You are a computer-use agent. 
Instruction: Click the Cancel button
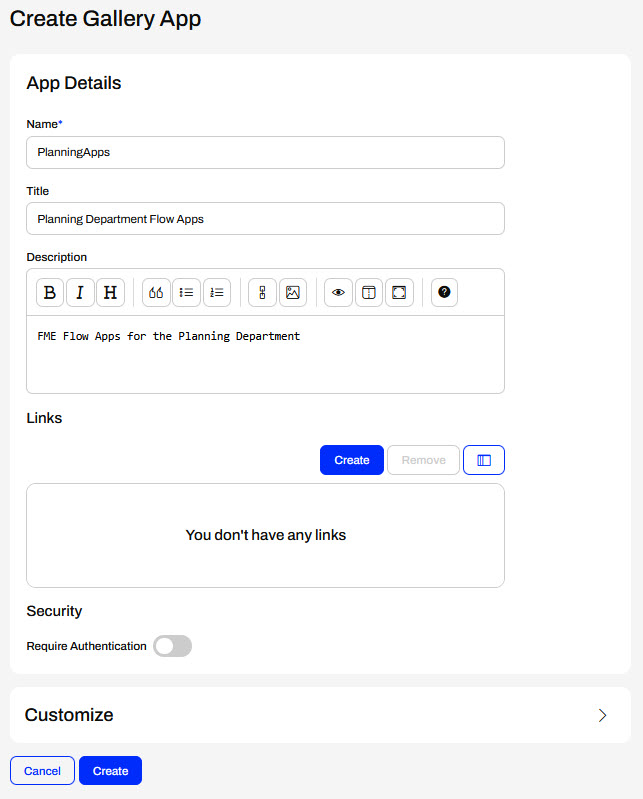[42, 771]
